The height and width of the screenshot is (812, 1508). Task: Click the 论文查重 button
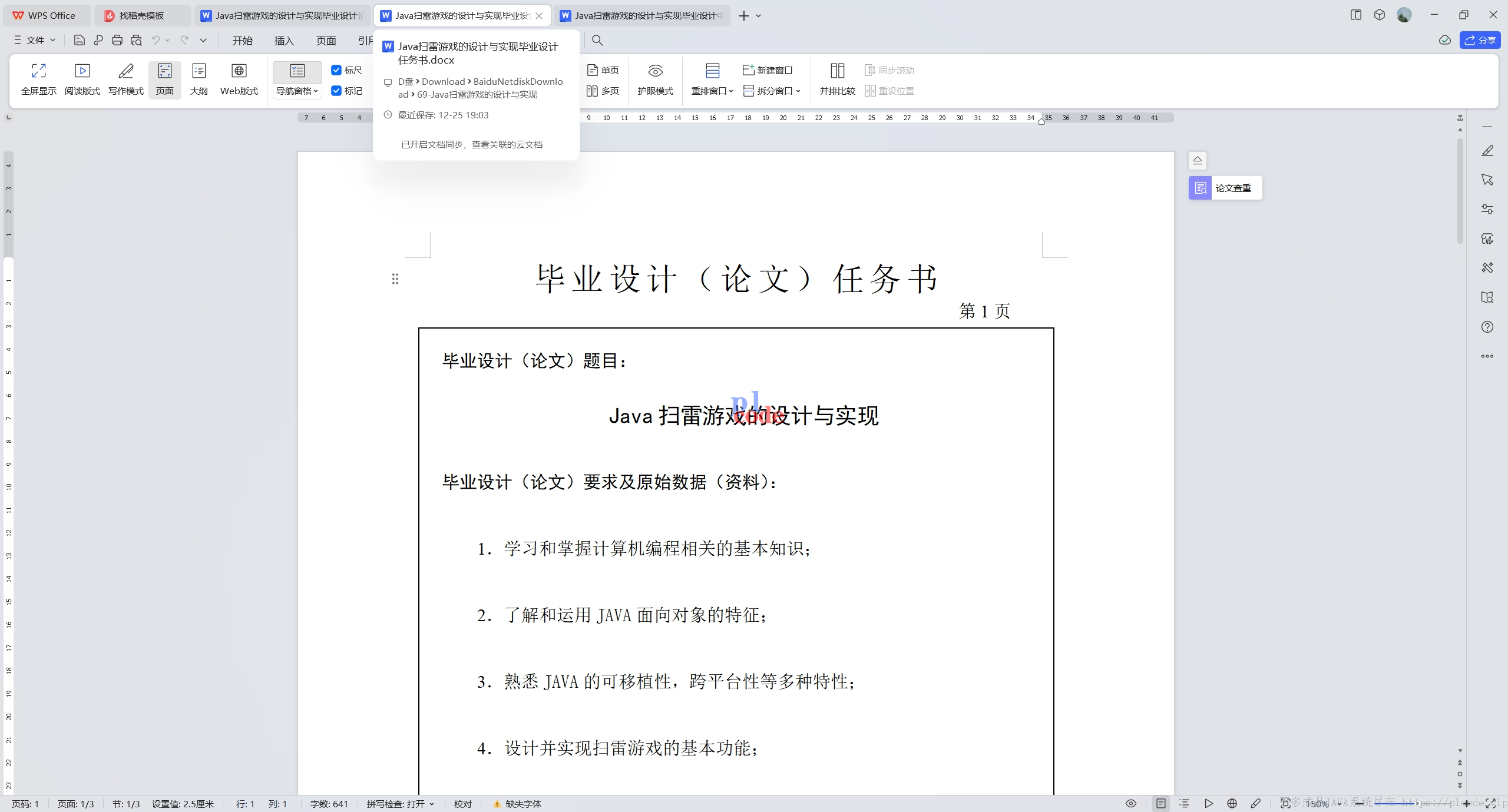[x=1225, y=188]
